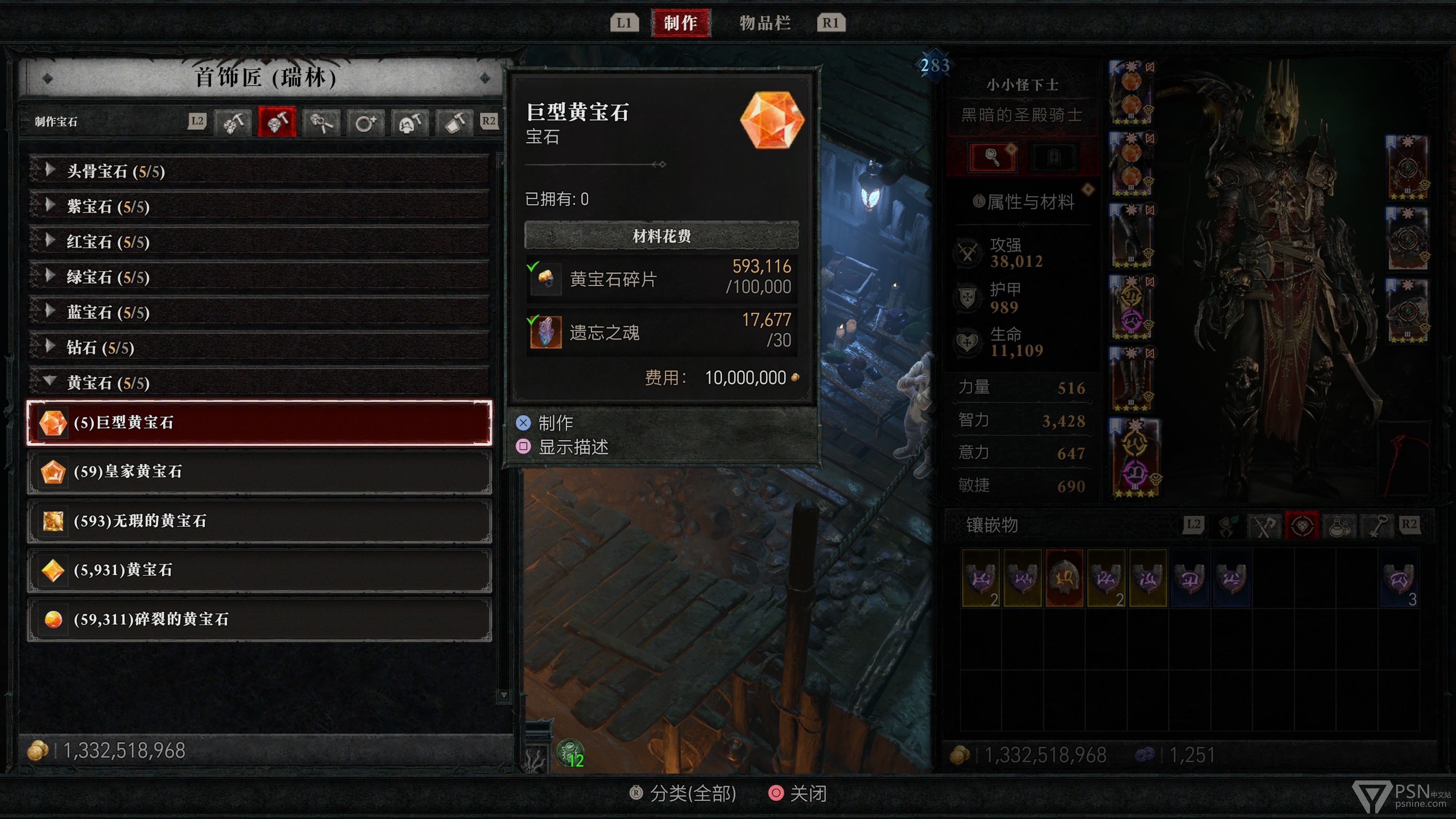
Task: Collapse the 黄宝石 category
Action: (x=259, y=383)
